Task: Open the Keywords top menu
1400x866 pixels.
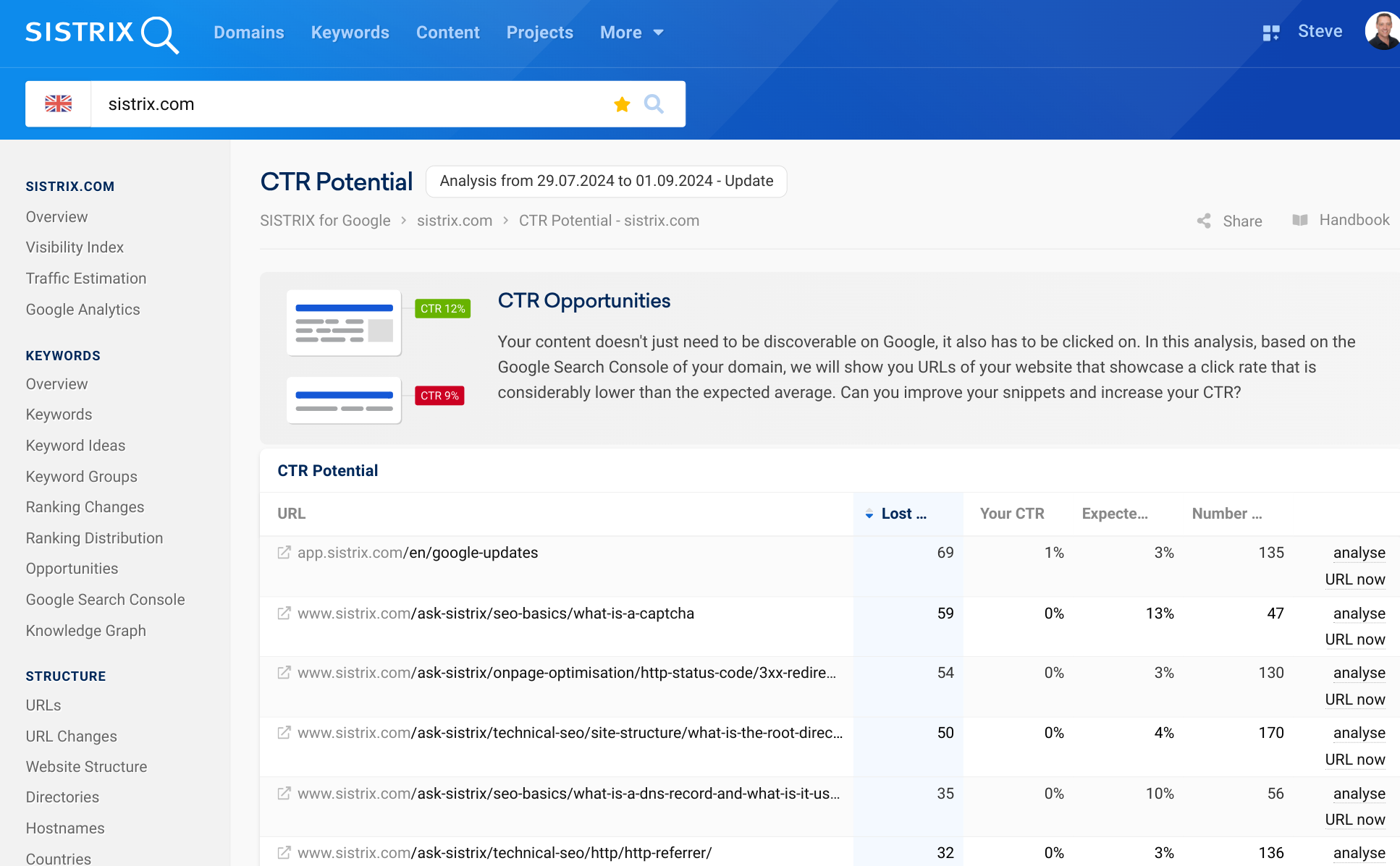Action: pyautogui.click(x=350, y=33)
